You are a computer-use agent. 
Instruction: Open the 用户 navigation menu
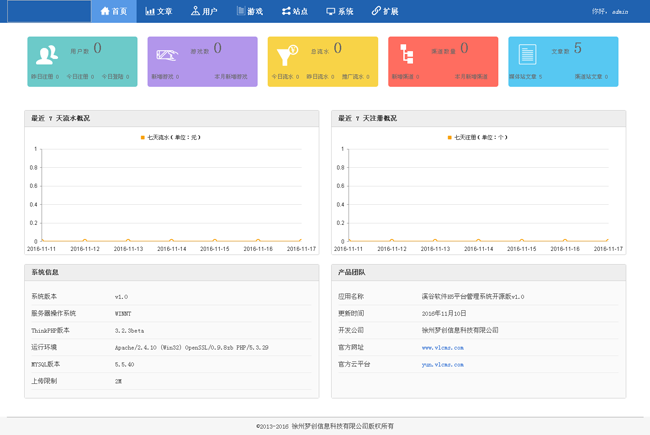coord(203,11)
